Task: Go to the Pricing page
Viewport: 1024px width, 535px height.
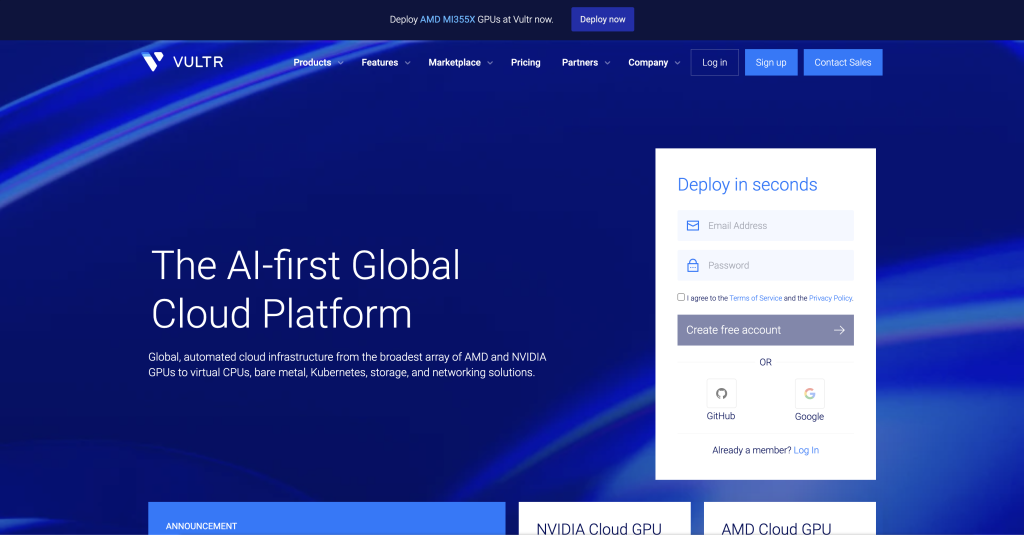Action: coord(525,62)
